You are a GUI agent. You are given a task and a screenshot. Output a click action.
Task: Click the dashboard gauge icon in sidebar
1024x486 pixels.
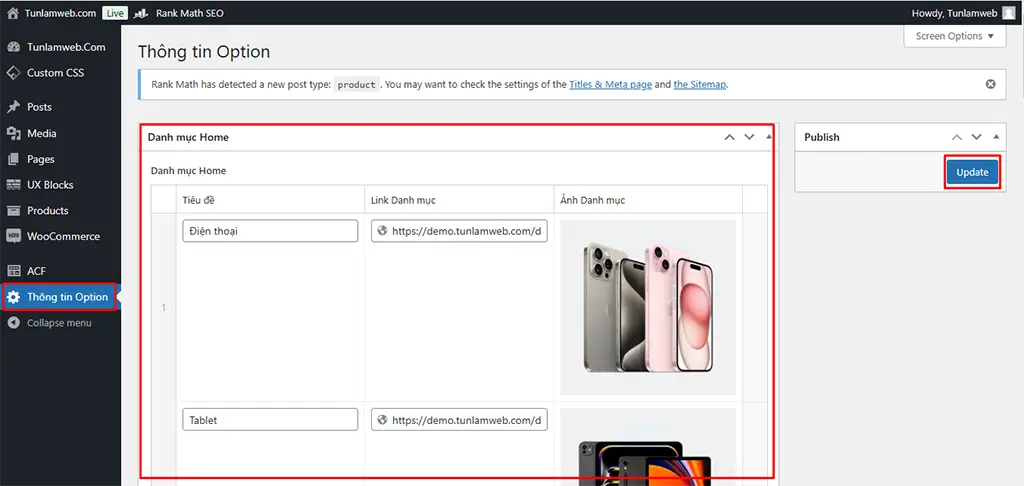[x=14, y=47]
